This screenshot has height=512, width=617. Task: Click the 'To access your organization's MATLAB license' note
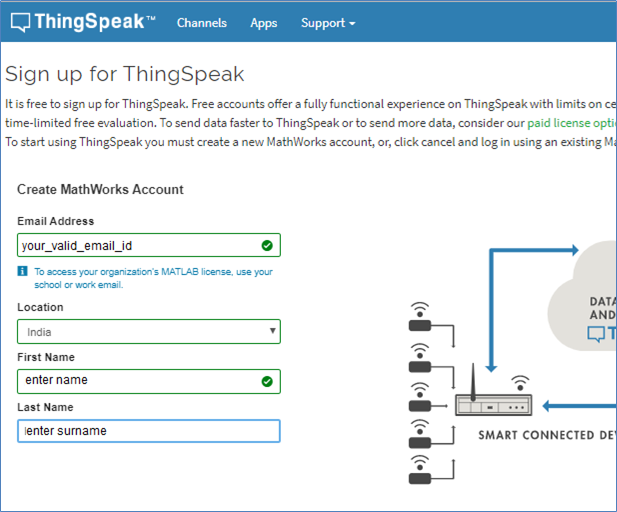click(153, 278)
